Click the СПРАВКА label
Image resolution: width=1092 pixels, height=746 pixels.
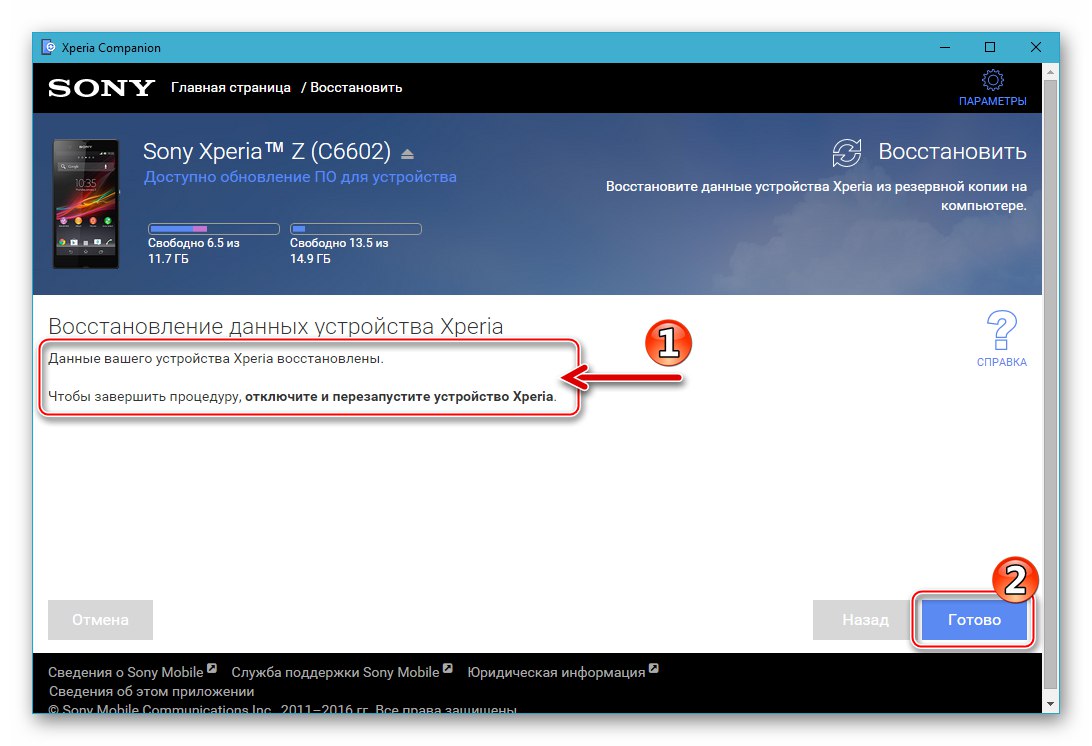(x=1001, y=362)
